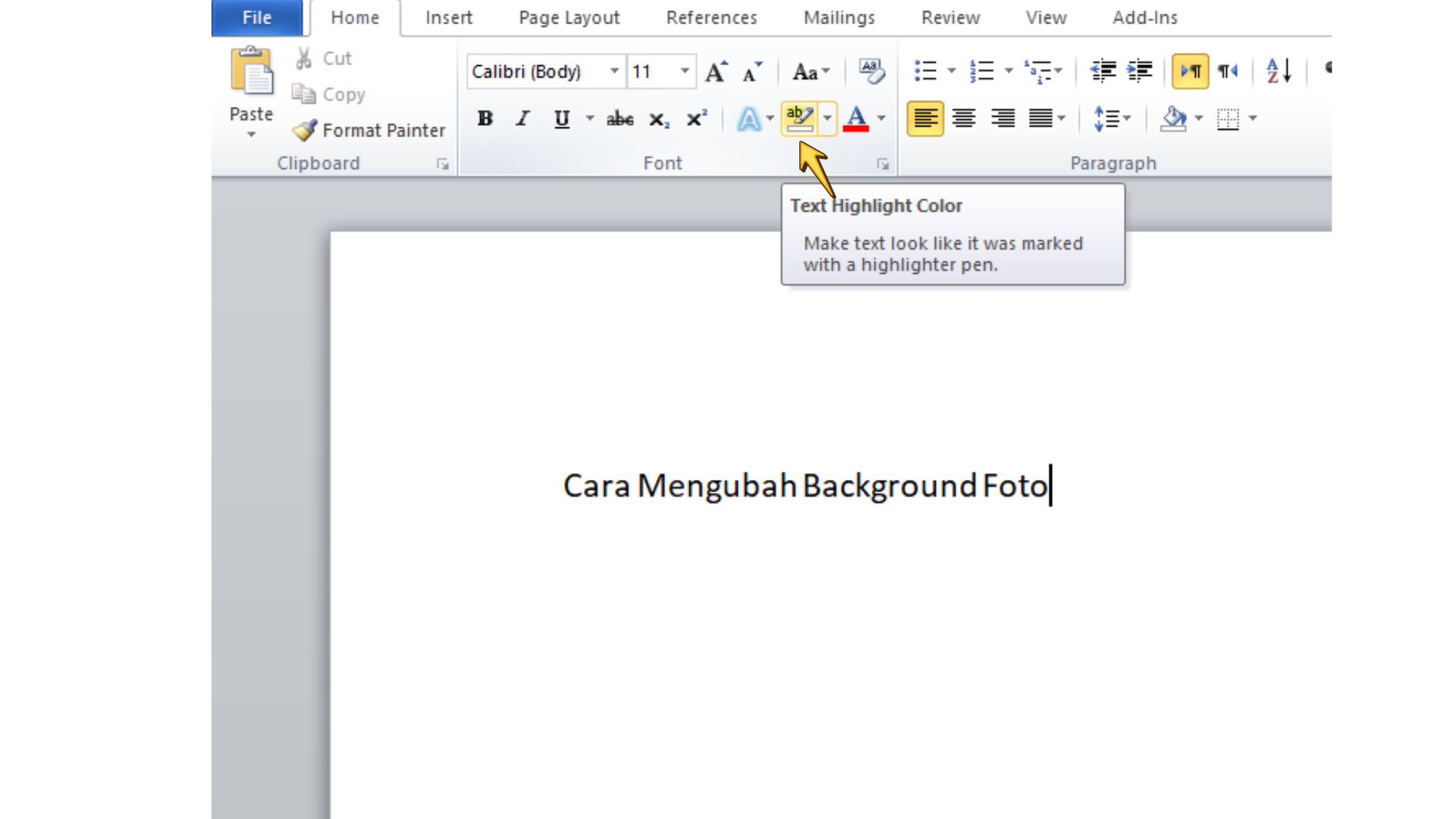This screenshot has width=1456, height=819.
Task: Expand the Text Highlight Color dropdown arrow
Action: [x=827, y=119]
